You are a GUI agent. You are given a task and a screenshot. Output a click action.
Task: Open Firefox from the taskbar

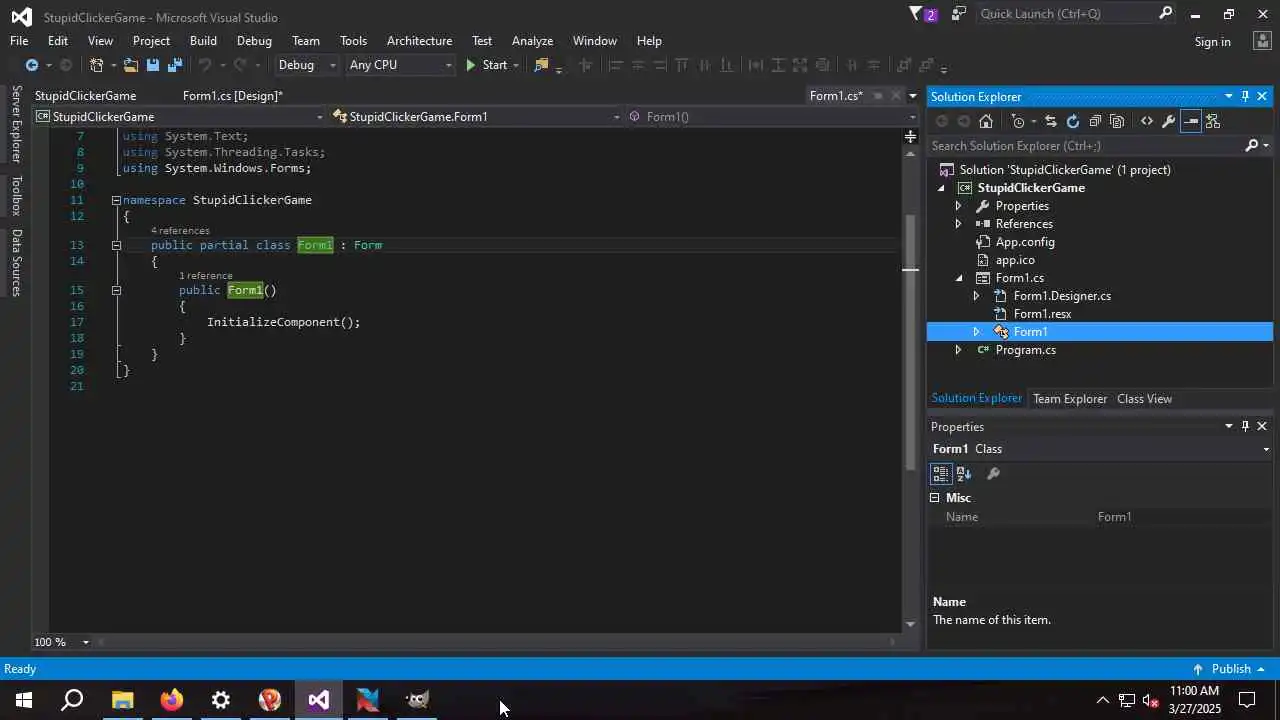tap(172, 700)
